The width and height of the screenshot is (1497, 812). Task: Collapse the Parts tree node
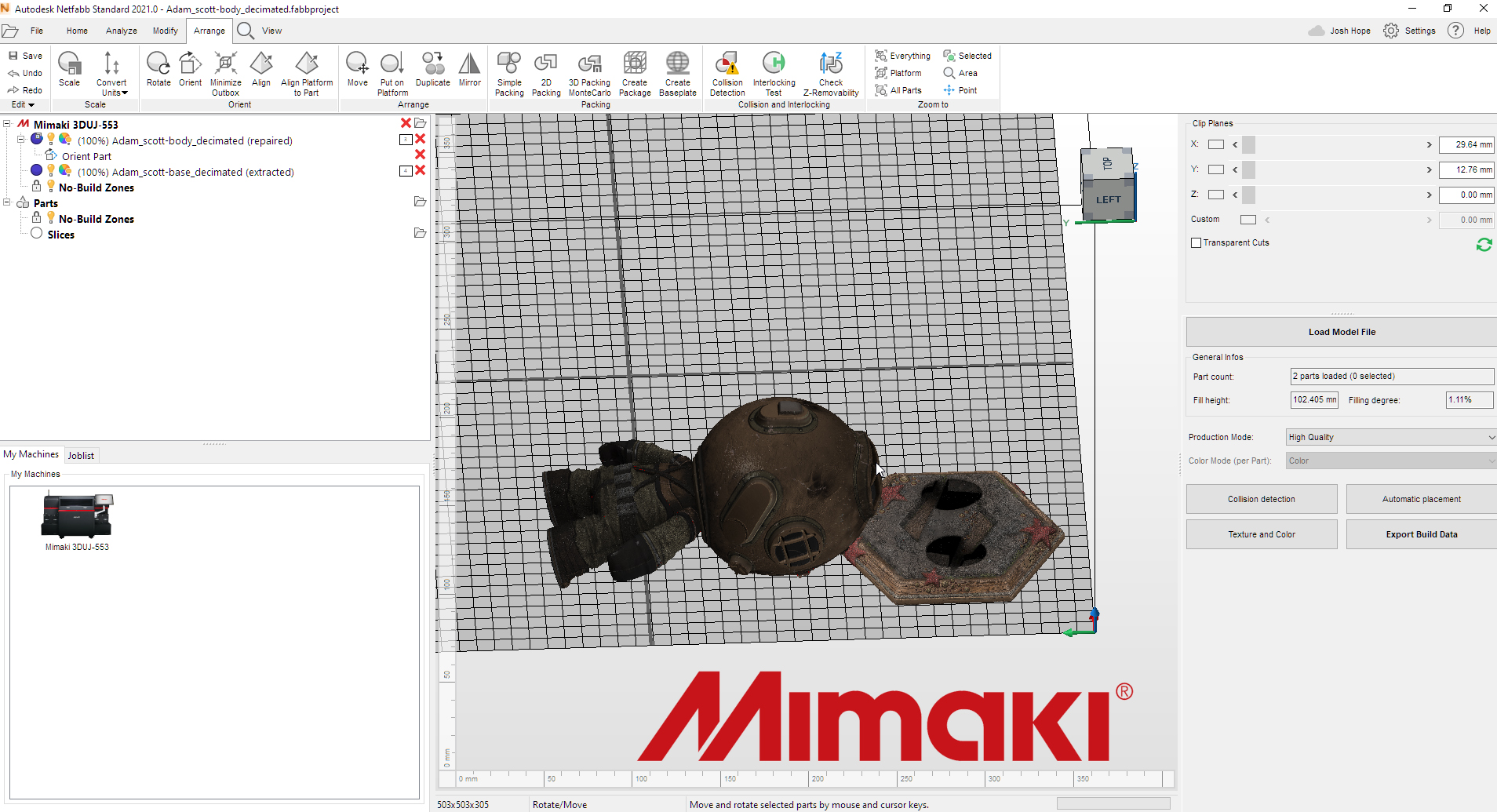(x=7, y=202)
